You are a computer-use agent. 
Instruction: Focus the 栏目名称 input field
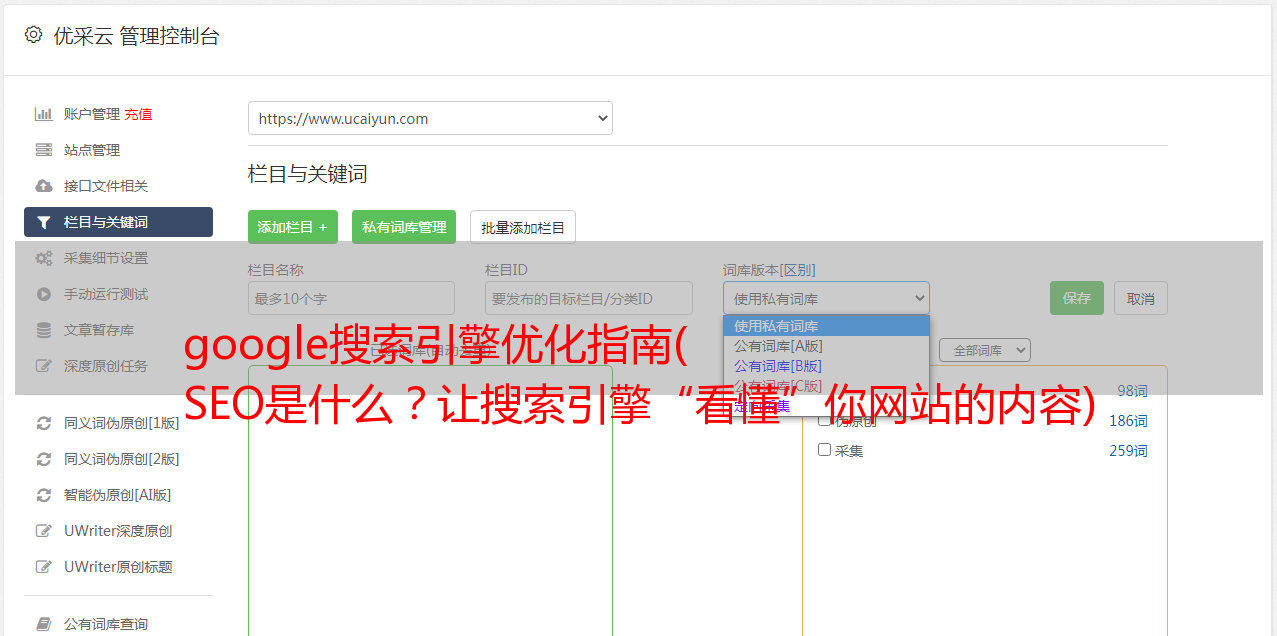pos(351,298)
